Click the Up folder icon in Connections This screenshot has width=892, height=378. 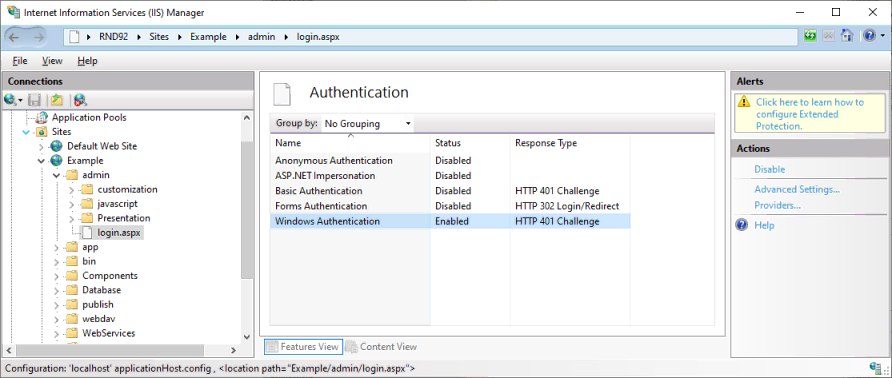click(x=56, y=101)
